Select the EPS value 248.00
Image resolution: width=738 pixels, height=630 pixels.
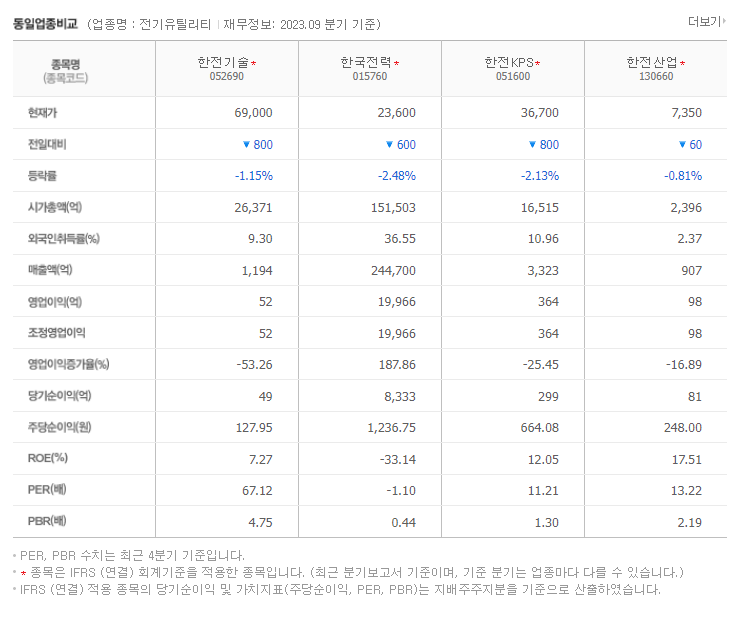point(682,428)
